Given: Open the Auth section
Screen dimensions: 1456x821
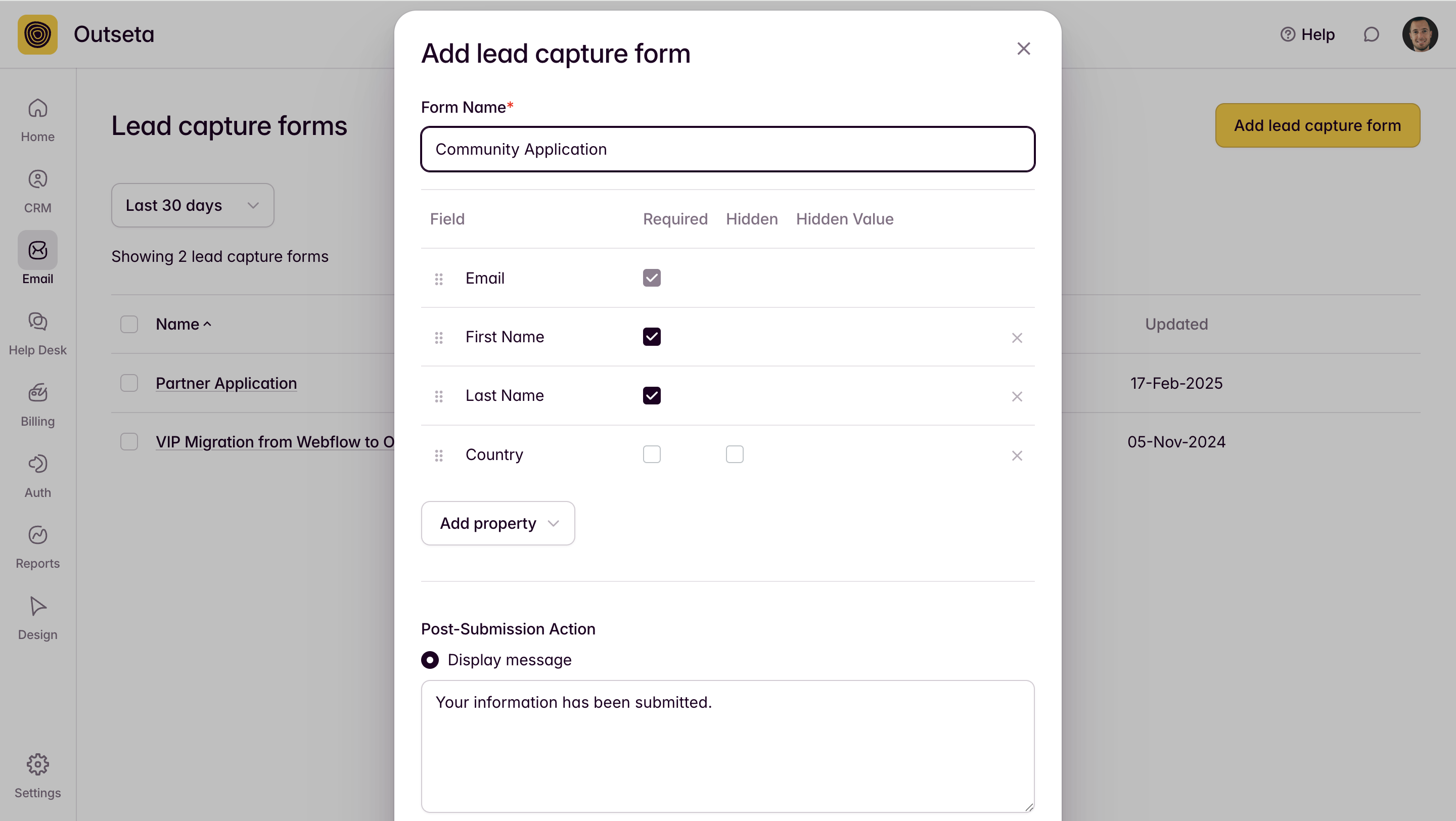Looking at the screenshot, I should (37, 475).
